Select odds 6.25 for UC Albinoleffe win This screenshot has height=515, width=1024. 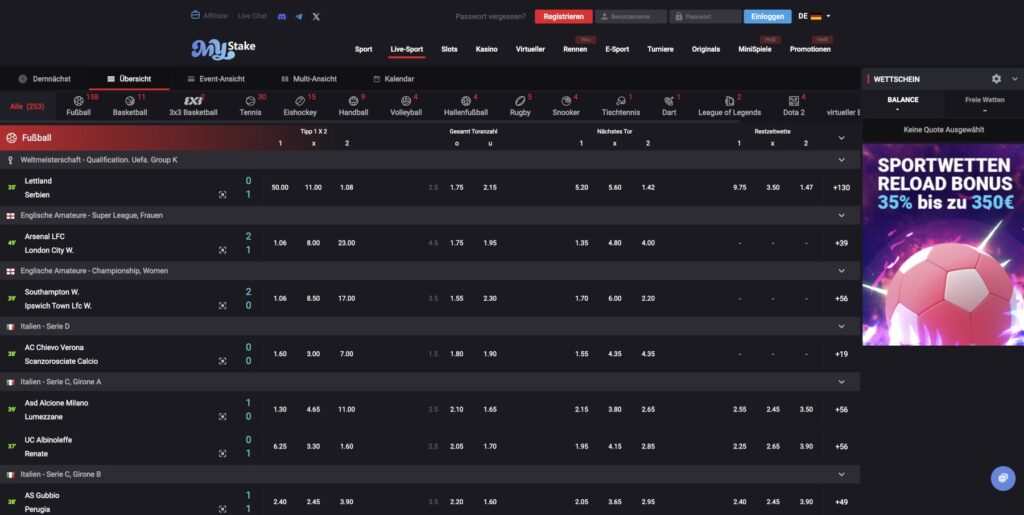[280, 446]
